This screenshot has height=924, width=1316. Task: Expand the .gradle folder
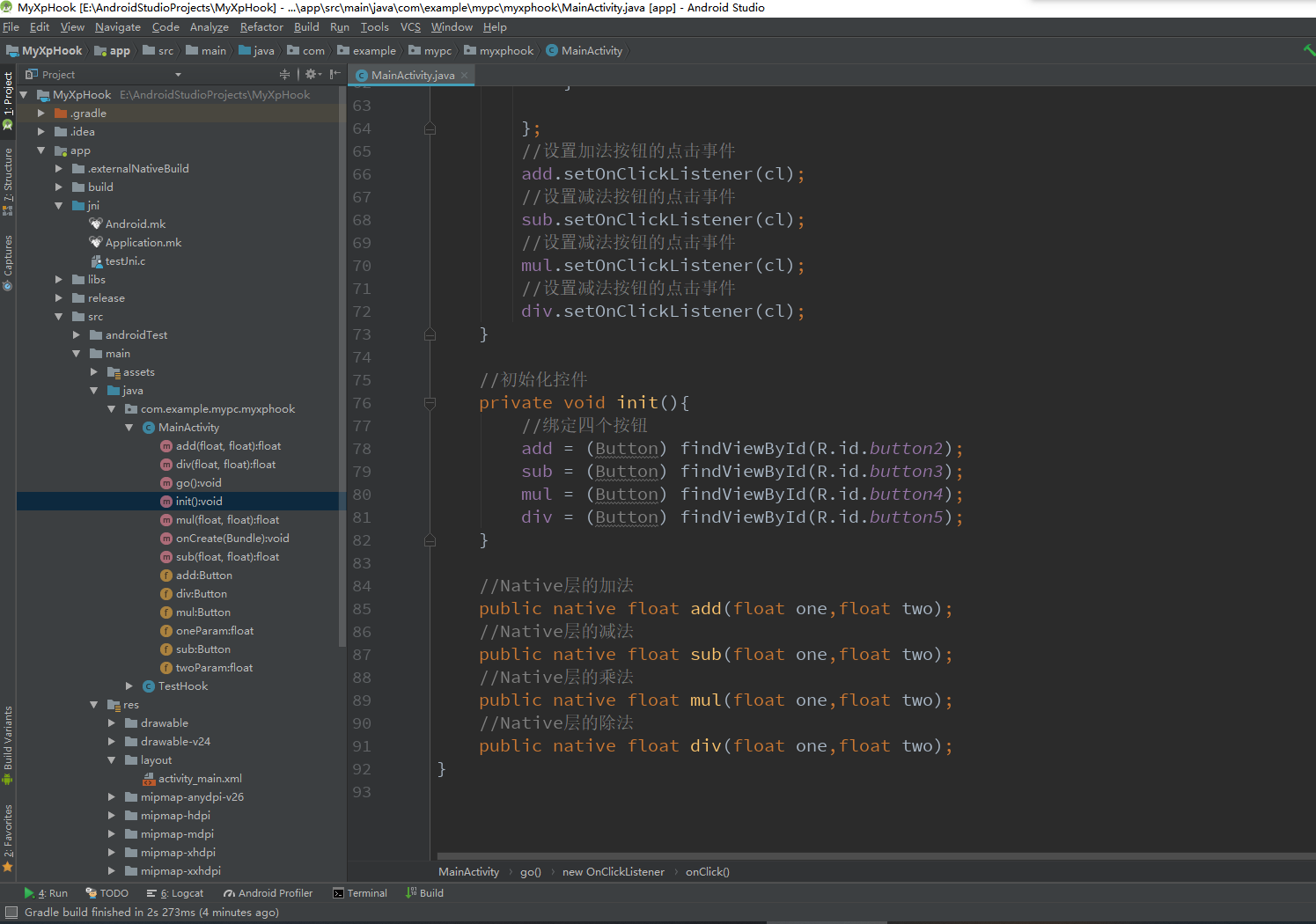pyautogui.click(x=41, y=114)
